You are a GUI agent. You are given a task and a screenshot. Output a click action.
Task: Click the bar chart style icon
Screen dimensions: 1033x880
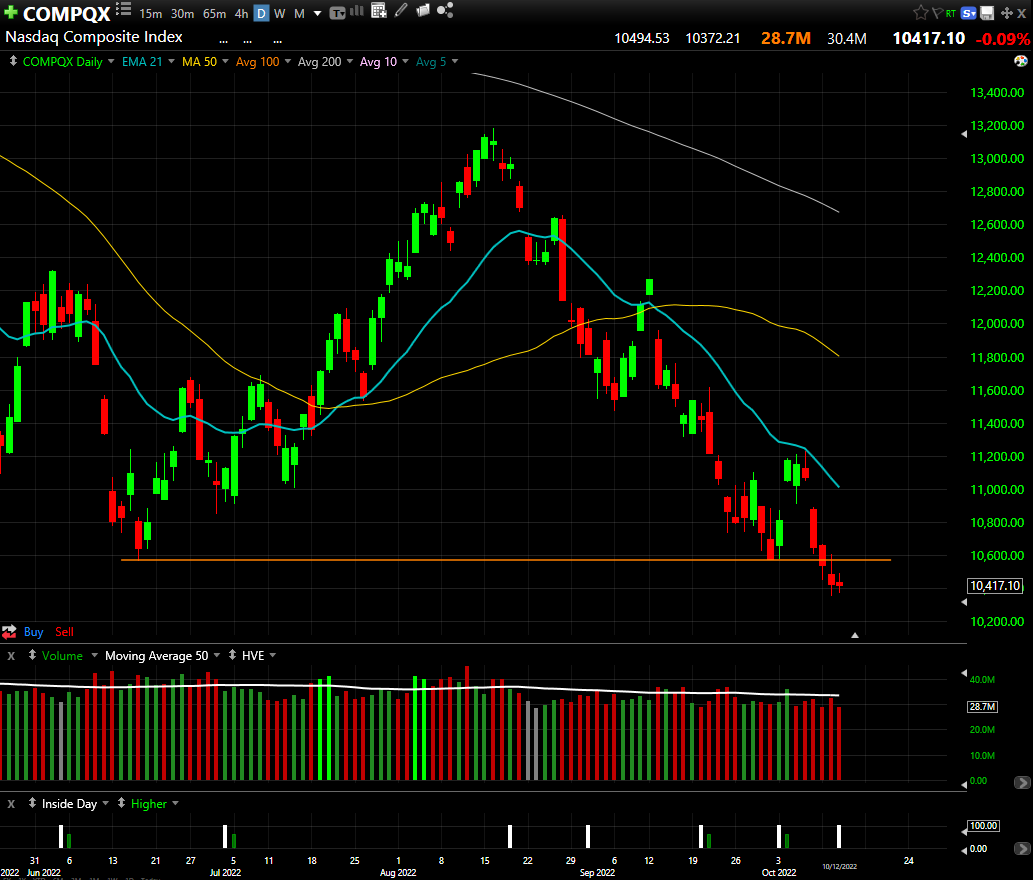(357, 11)
